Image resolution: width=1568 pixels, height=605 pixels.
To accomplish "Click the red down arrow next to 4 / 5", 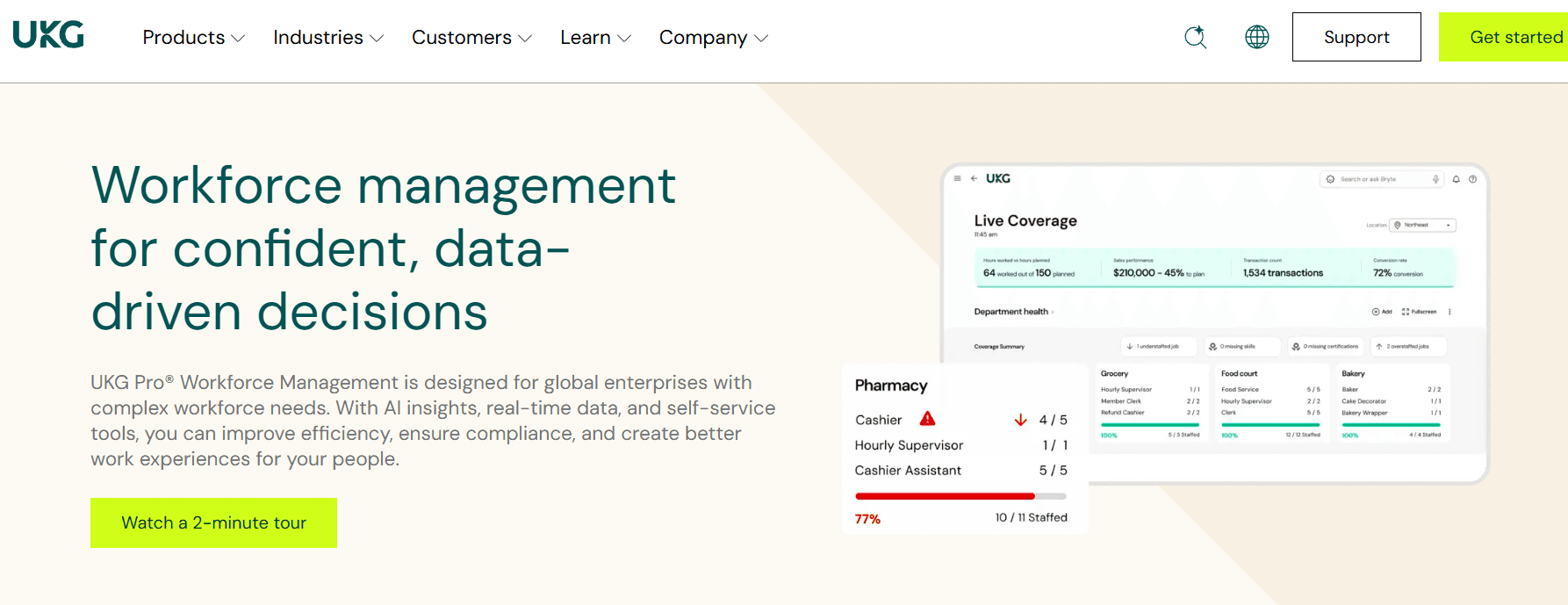I will (1020, 420).
